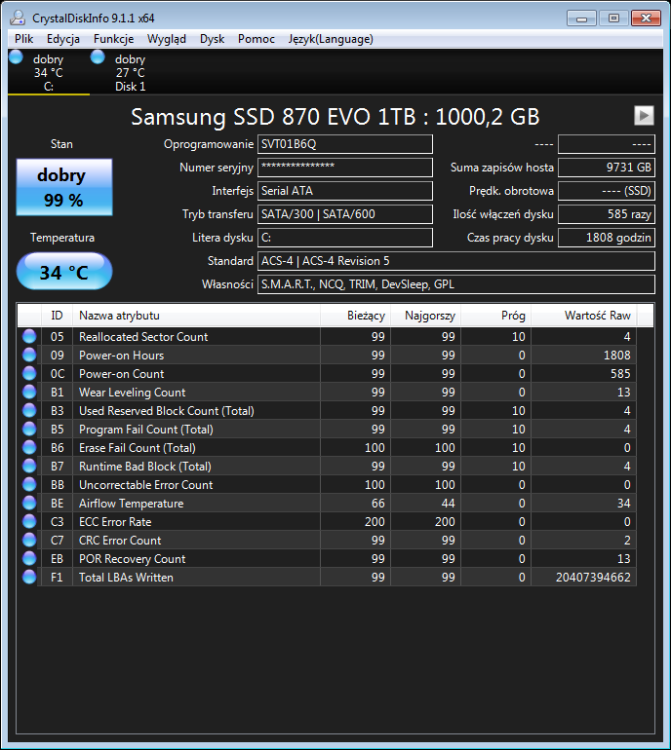Open the Plik menu
Viewport: 671px width, 750px height.
24,39
